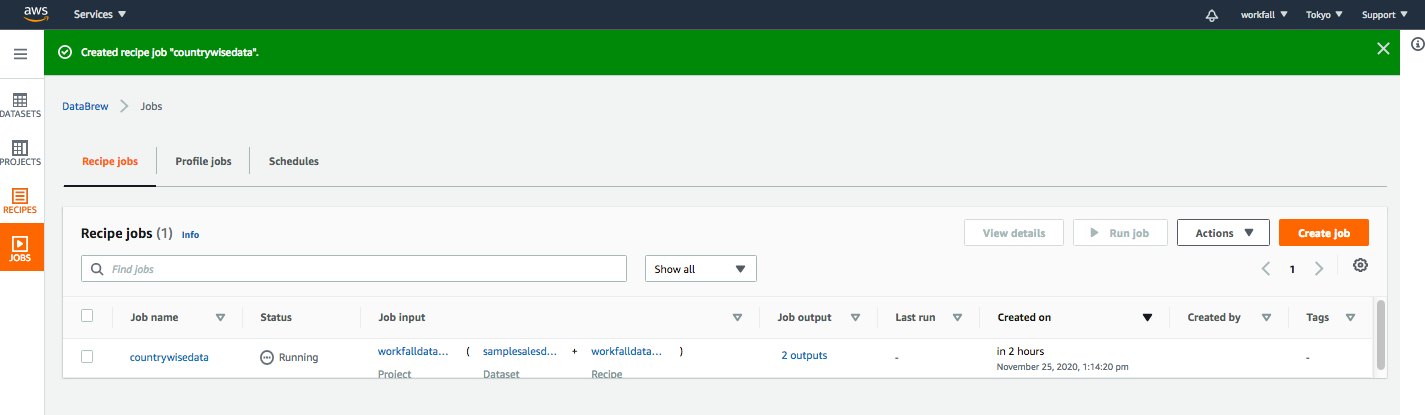Image resolution: width=1425 pixels, height=415 pixels.
Task: Click the page number 1 indicator
Action: click(1292, 269)
